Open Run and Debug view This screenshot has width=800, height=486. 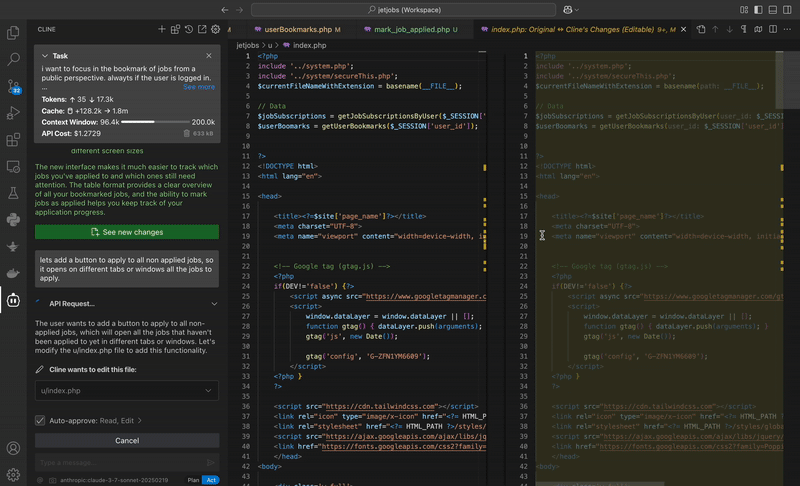13,113
